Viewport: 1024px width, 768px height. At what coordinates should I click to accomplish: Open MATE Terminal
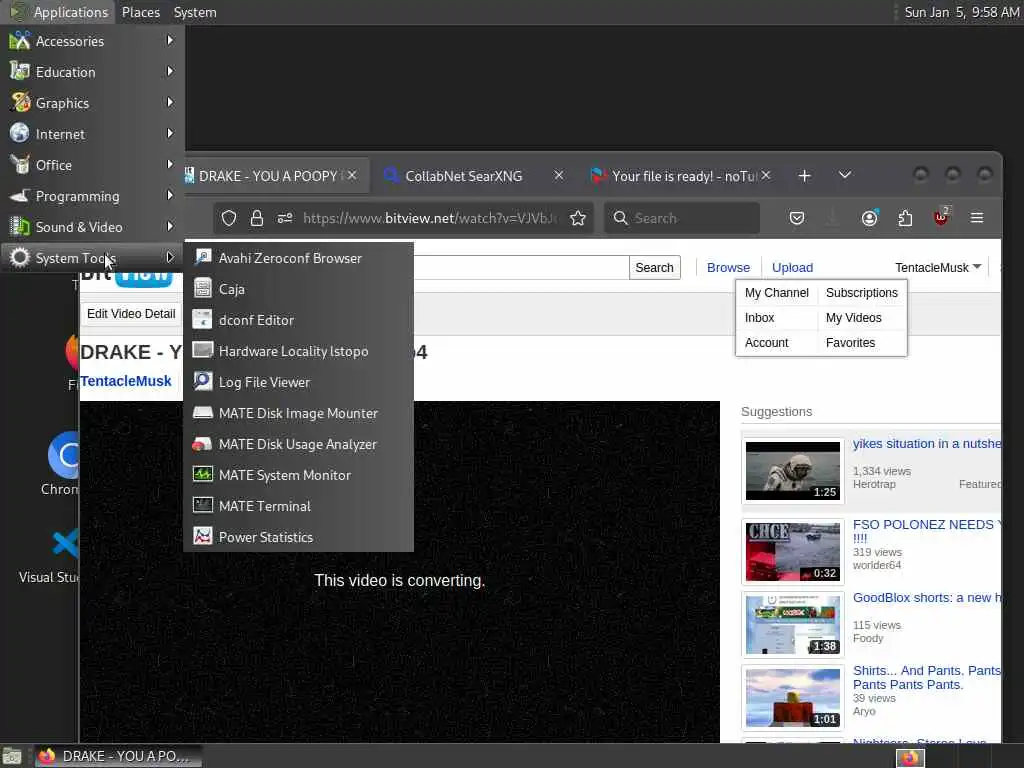click(298, 506)
